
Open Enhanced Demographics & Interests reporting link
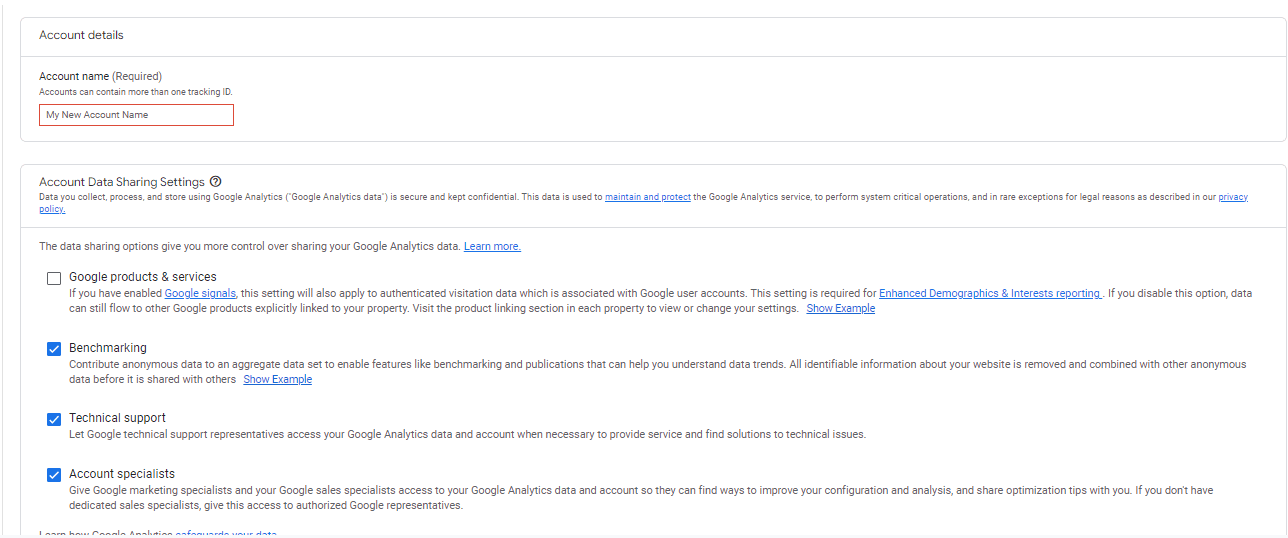tap(990, 293)
